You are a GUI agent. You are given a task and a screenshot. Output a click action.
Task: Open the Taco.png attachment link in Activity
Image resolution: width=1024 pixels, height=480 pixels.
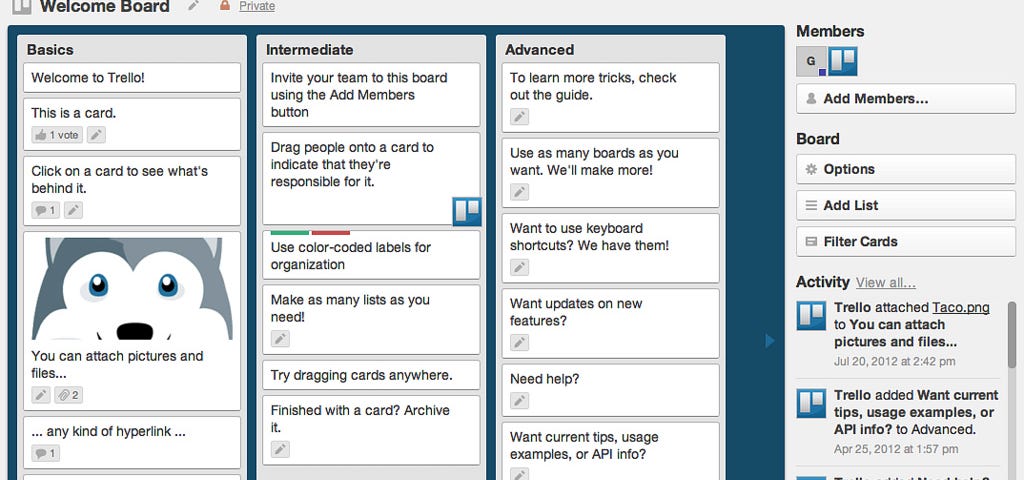pyautogui.click(x=961, y=308)
